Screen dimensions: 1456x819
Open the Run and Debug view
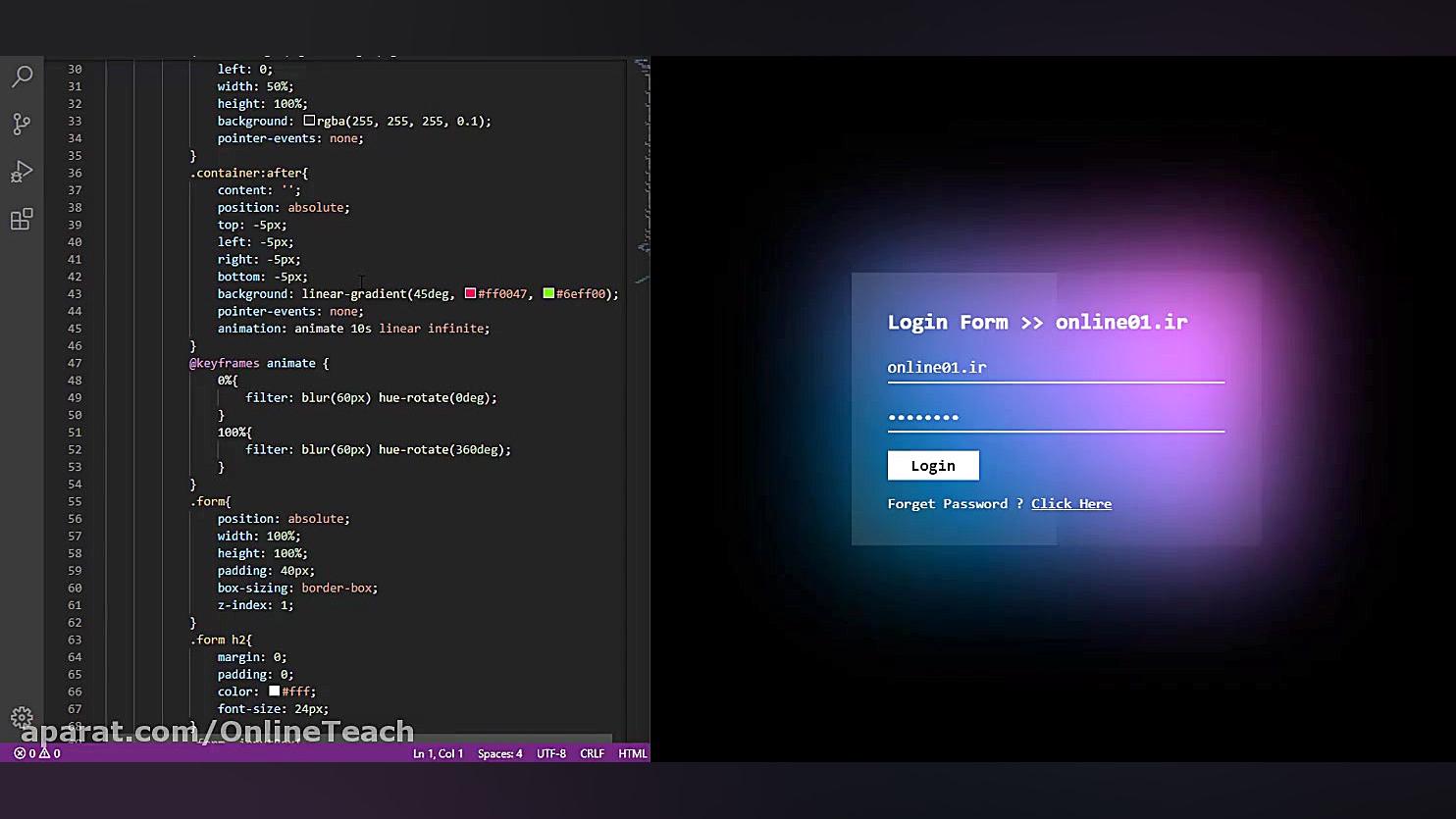pyautogui.click(x=23, y=172)
